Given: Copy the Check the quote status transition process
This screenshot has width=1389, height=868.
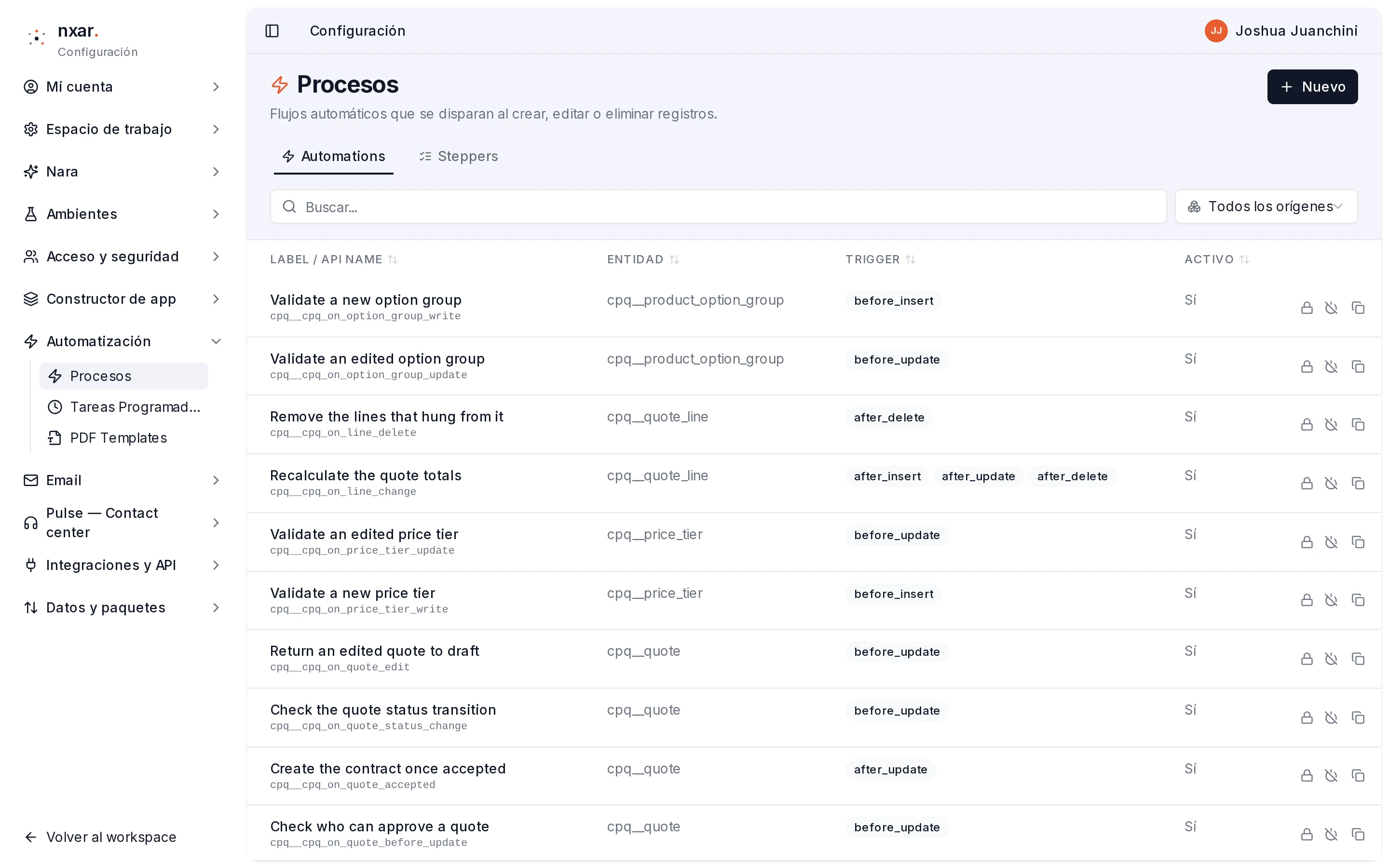Looking at the screenshot, I should tap(1358, 718).
